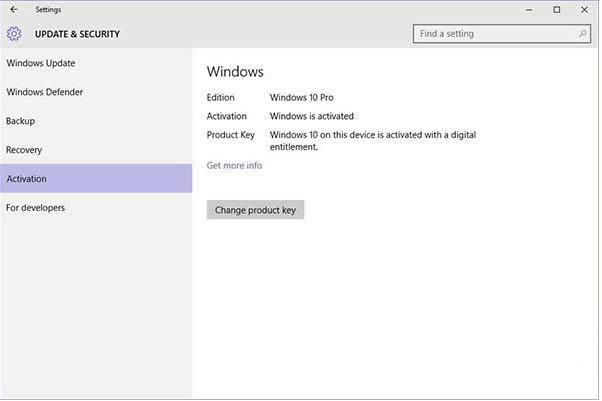The width and height of the screenshot is (602, 401).
Task: Open the For developers page
Action: tap(36, 208)
